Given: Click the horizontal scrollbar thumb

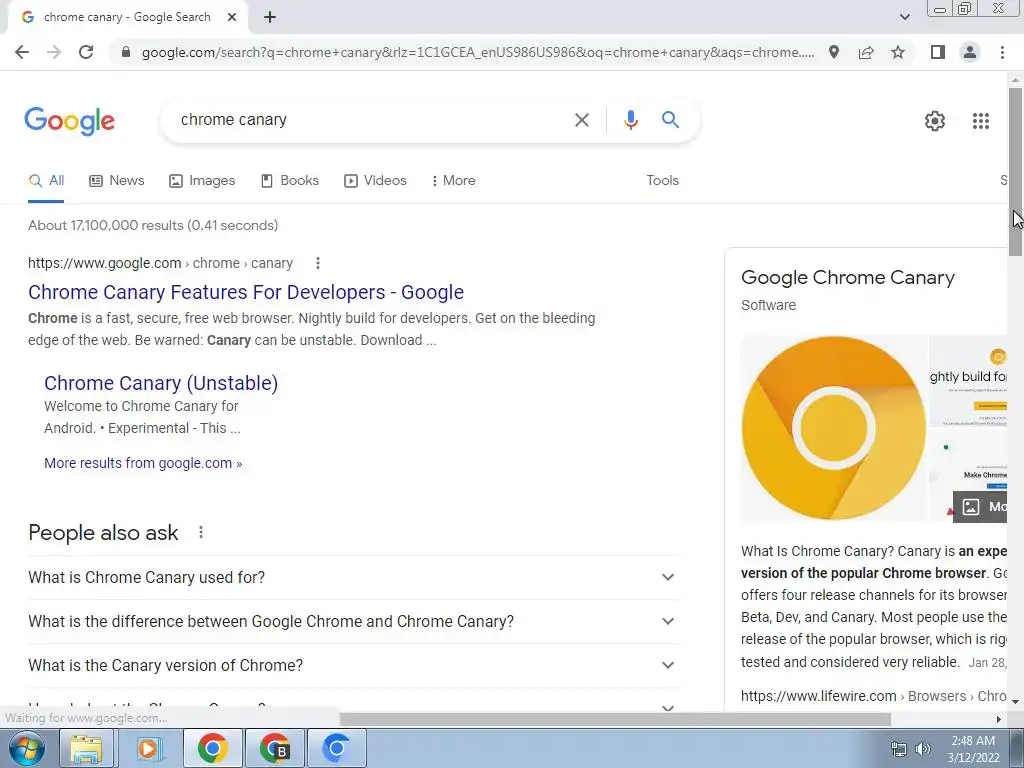Looking at the screenshot, I should click(615, 719).
